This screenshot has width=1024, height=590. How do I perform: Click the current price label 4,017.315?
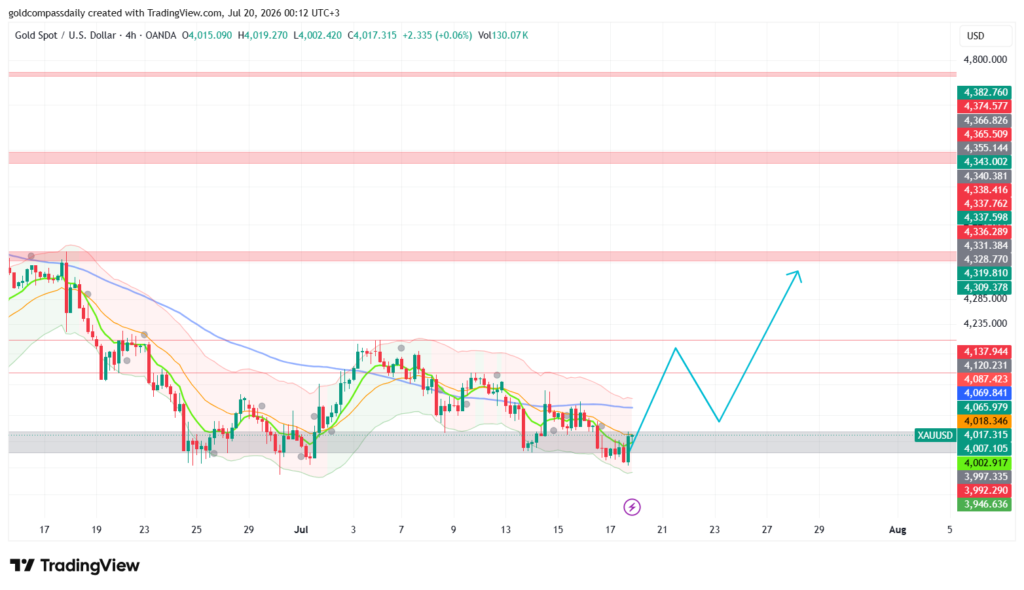click(985, 434)
